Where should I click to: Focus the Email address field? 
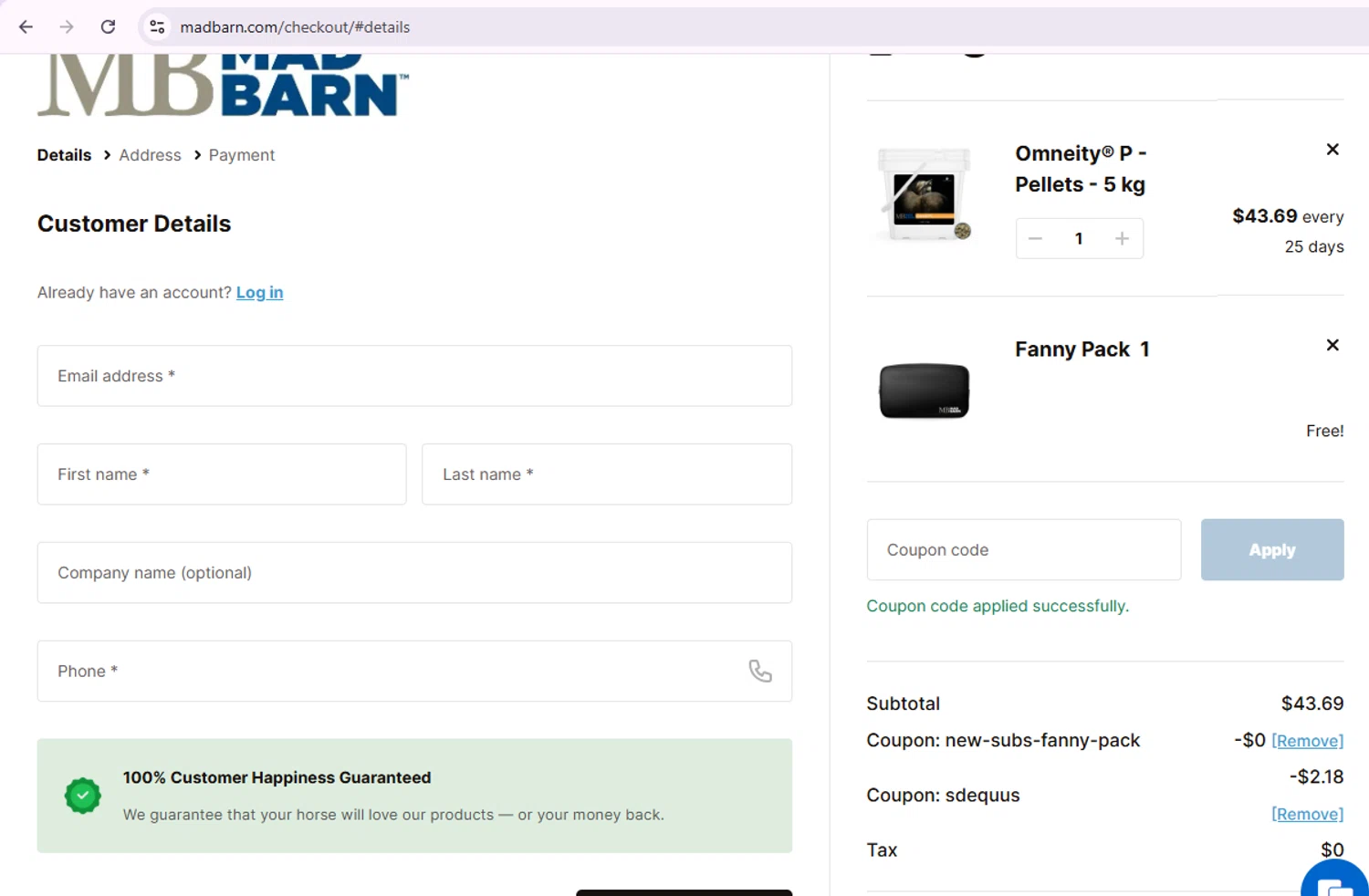414,376
